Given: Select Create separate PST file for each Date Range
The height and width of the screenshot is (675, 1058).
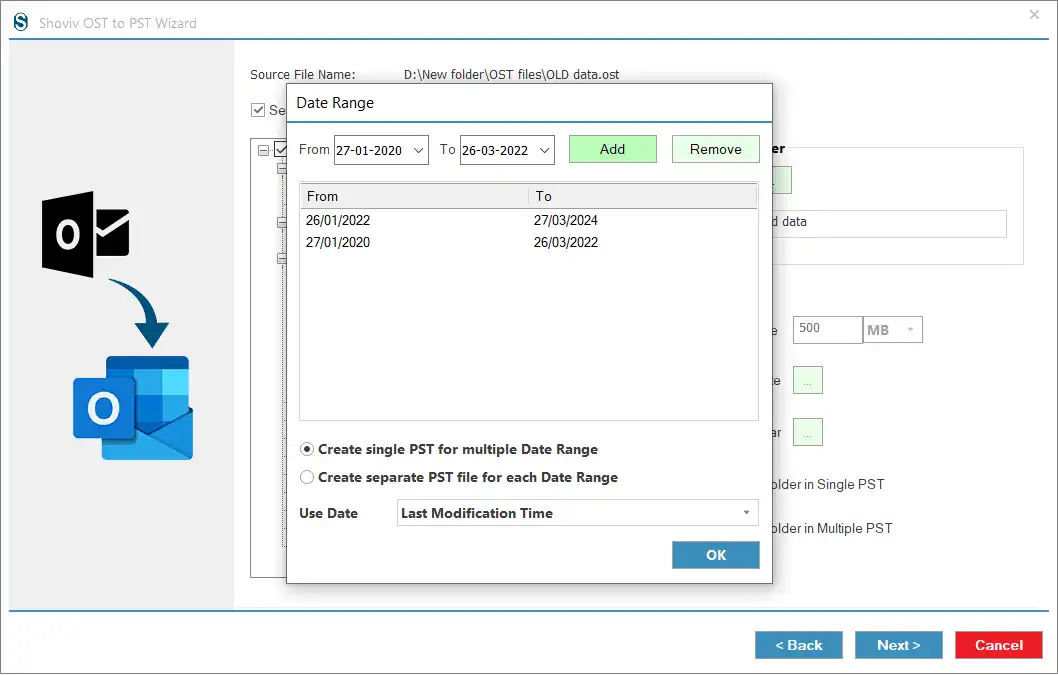Looking at the screenshot, I should 307,477.
